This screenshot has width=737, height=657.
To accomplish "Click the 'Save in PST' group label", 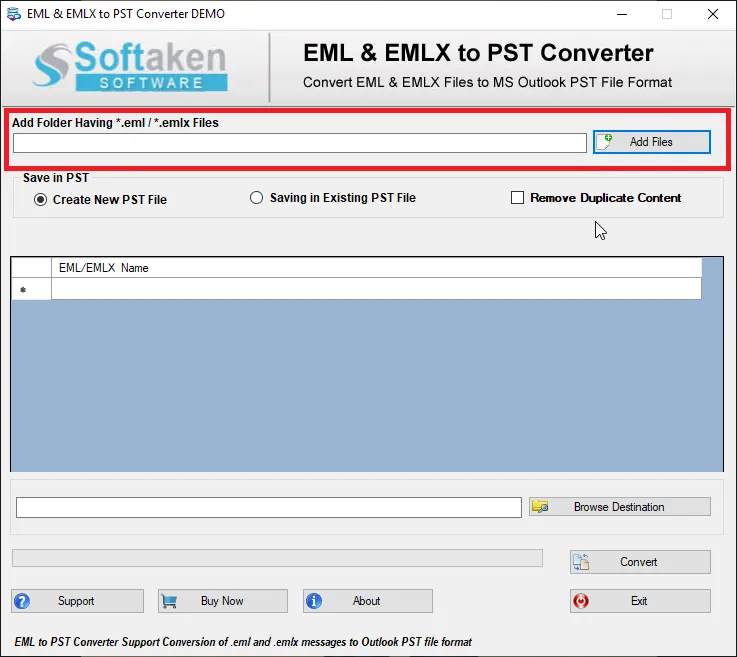I will (x=56, y=178).
